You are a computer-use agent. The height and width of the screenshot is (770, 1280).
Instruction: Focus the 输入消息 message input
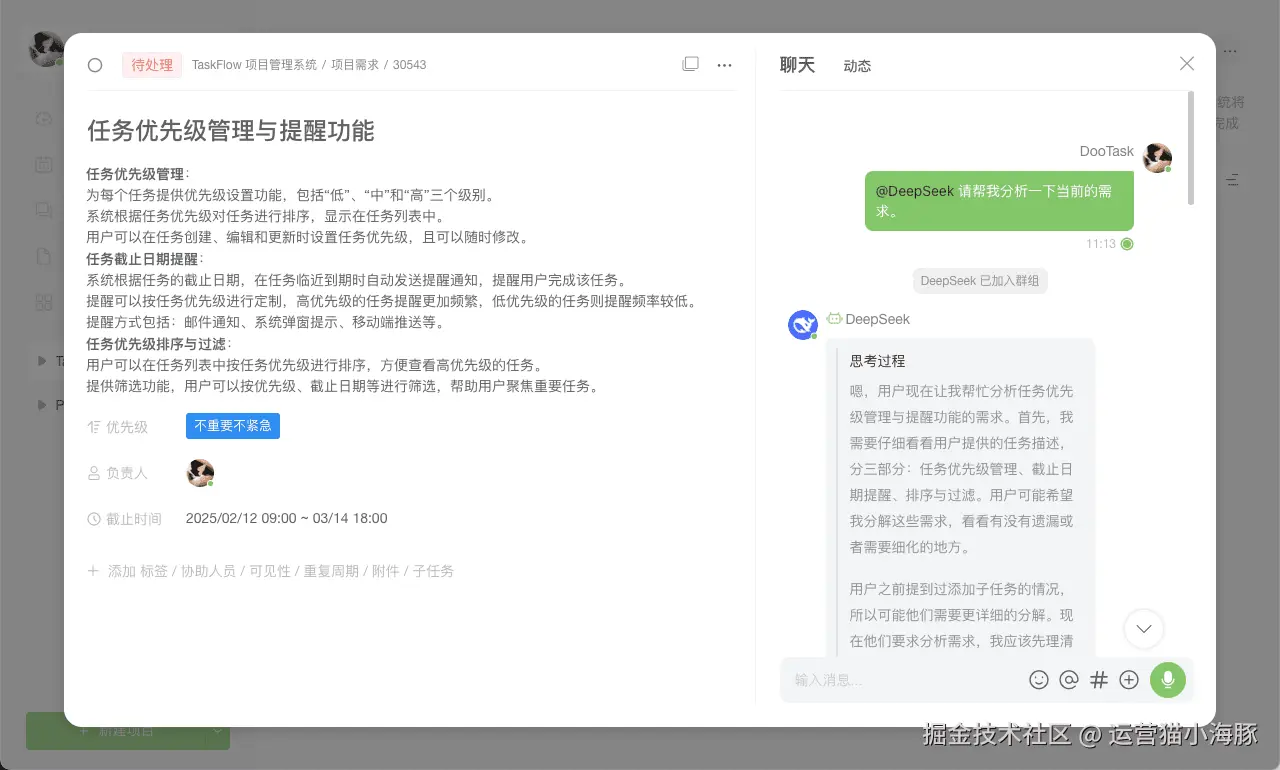905,680
